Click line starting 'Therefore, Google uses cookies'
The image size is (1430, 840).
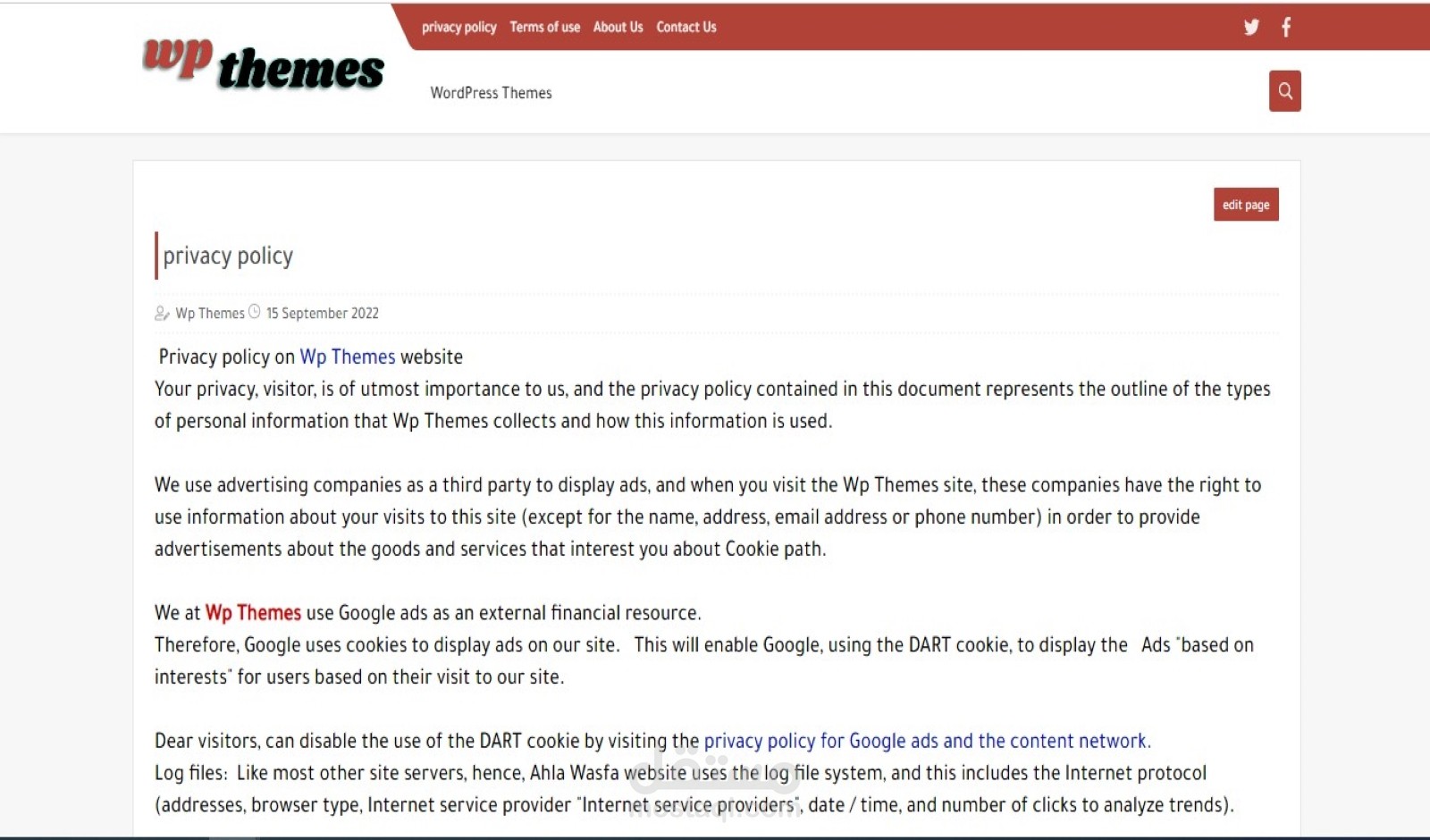704,645
